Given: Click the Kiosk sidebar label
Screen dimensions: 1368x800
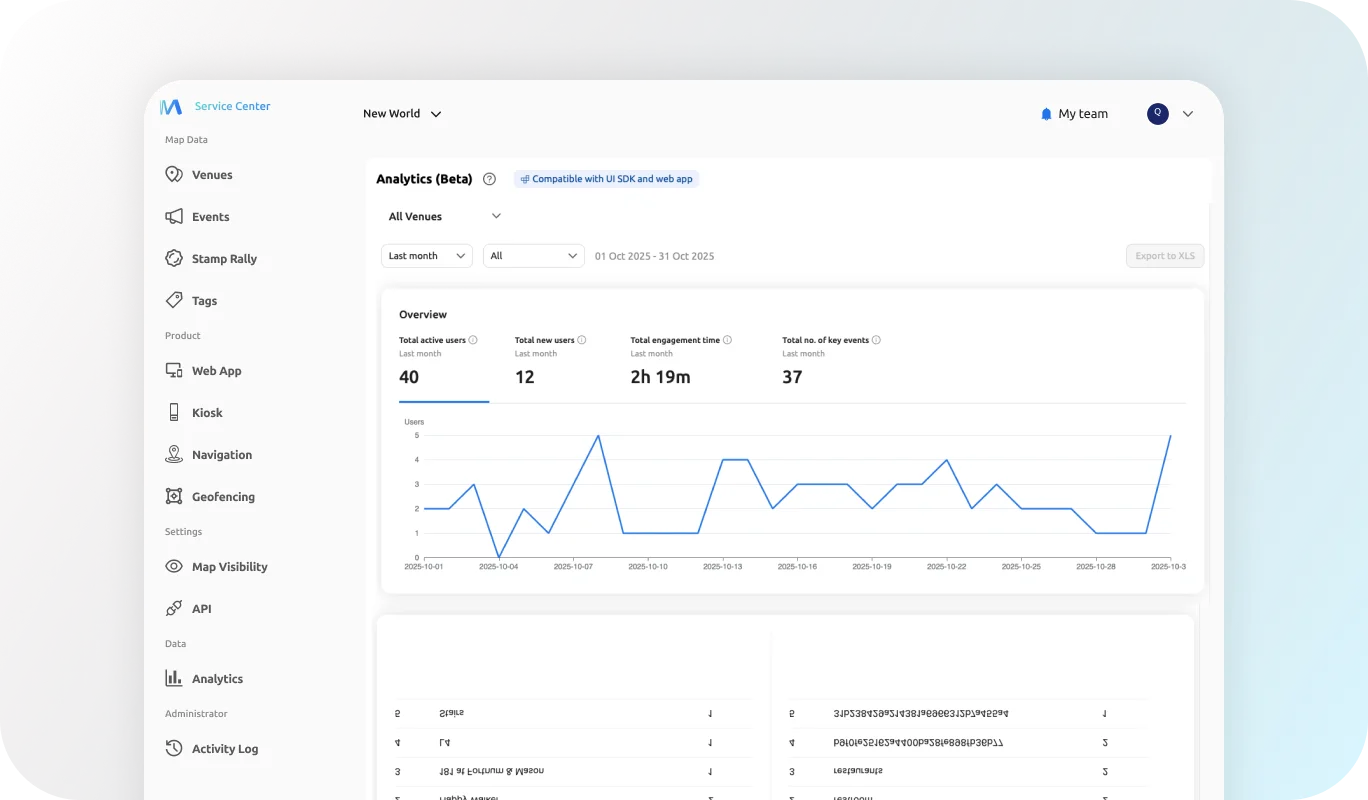Looking at the screenshot, I should (x=207, y=413).
